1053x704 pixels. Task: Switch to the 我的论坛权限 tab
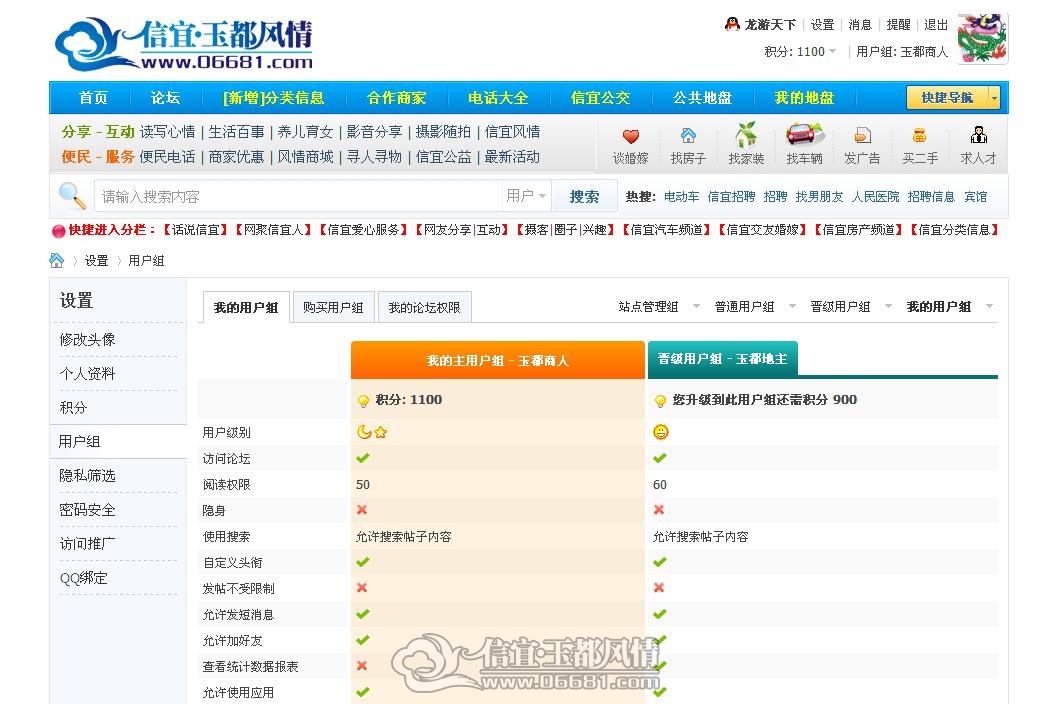[x=424, y=308]
